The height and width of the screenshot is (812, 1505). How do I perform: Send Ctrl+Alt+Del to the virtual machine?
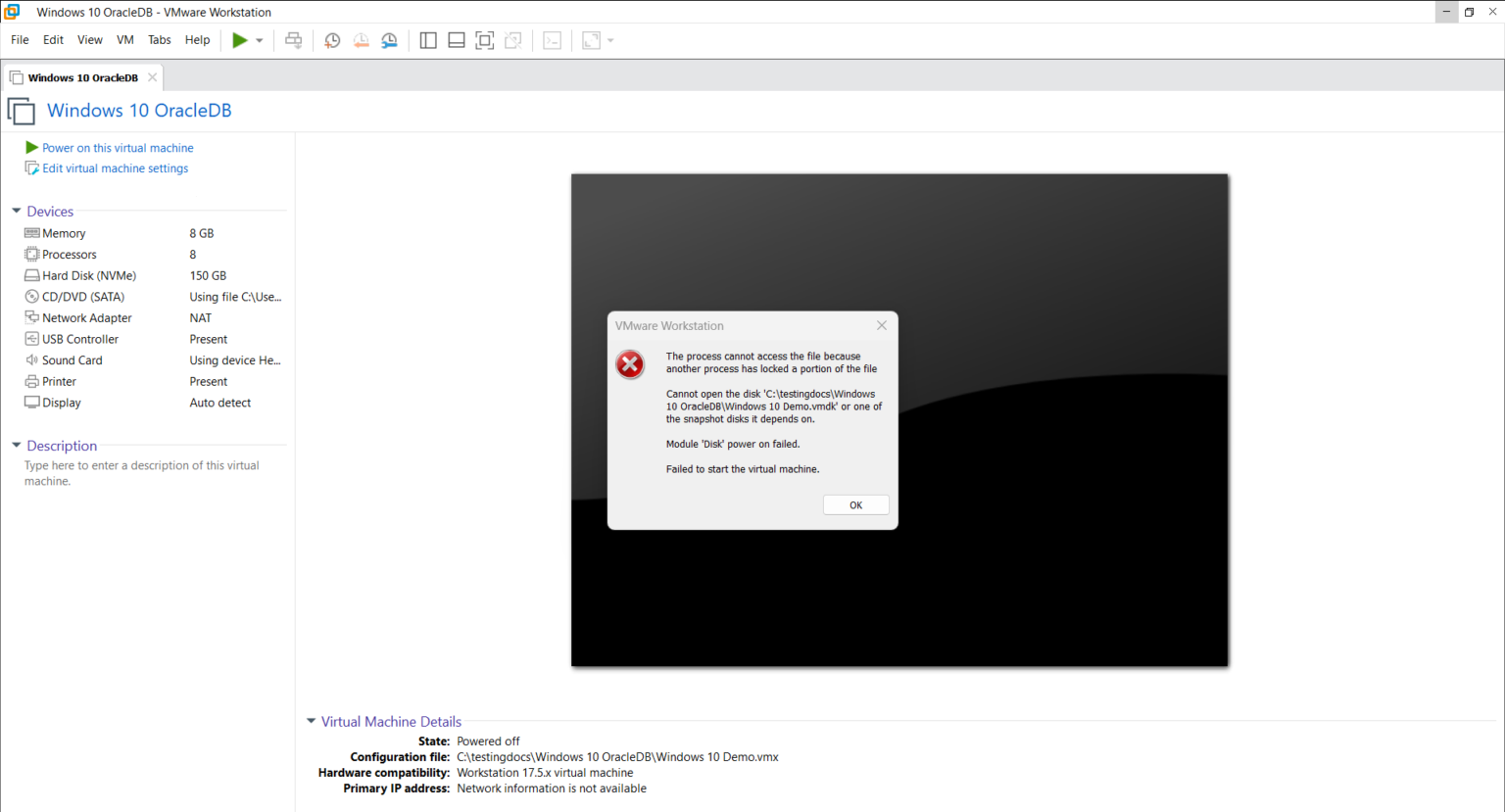(293, 40)
